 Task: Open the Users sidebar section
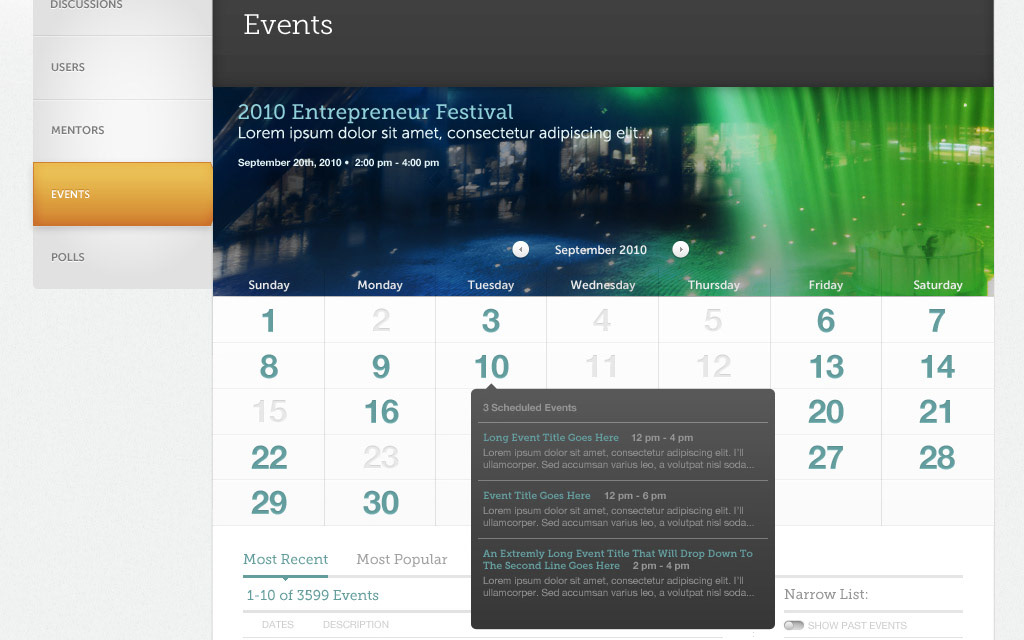tap(68, 67)
